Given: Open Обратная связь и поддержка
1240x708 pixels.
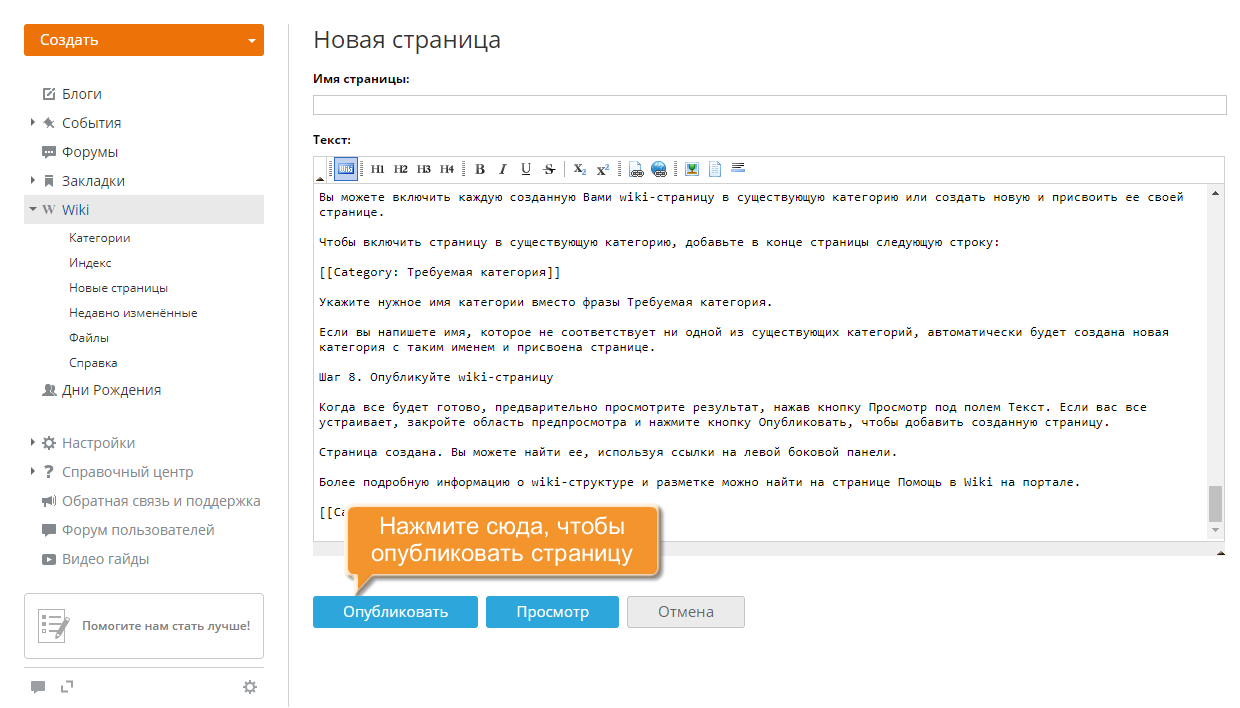Looking at the screenshot, I should pyautogui.click(x=161, y=501).
